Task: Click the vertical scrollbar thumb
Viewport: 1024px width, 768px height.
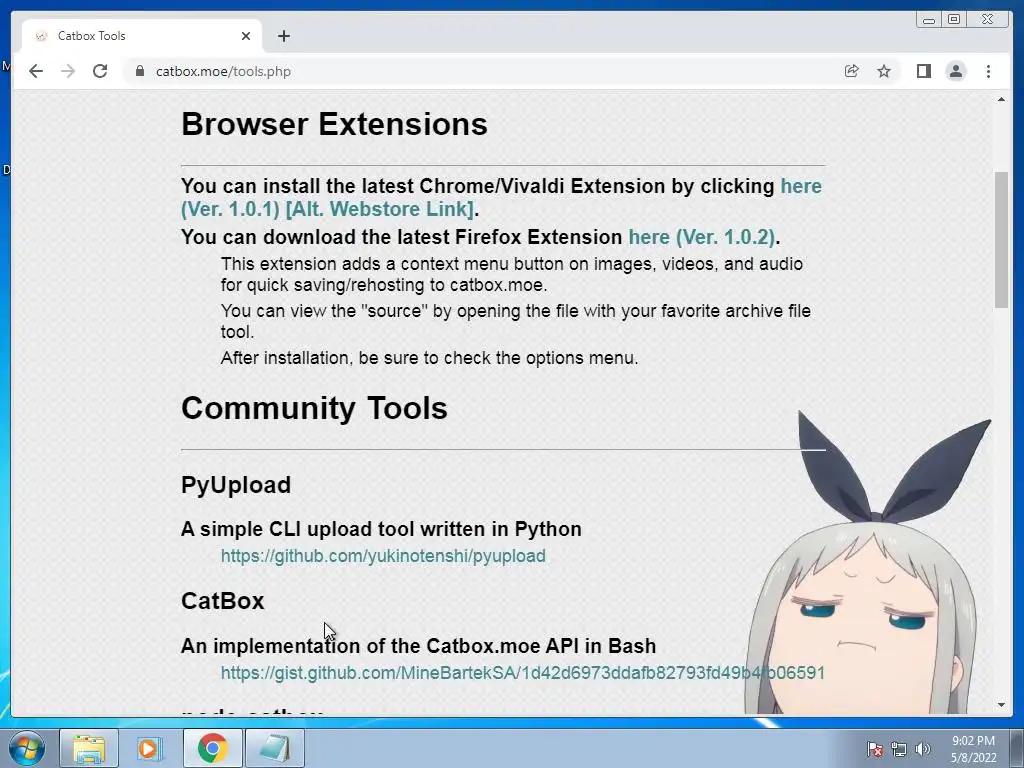Action: (1001, 239)
